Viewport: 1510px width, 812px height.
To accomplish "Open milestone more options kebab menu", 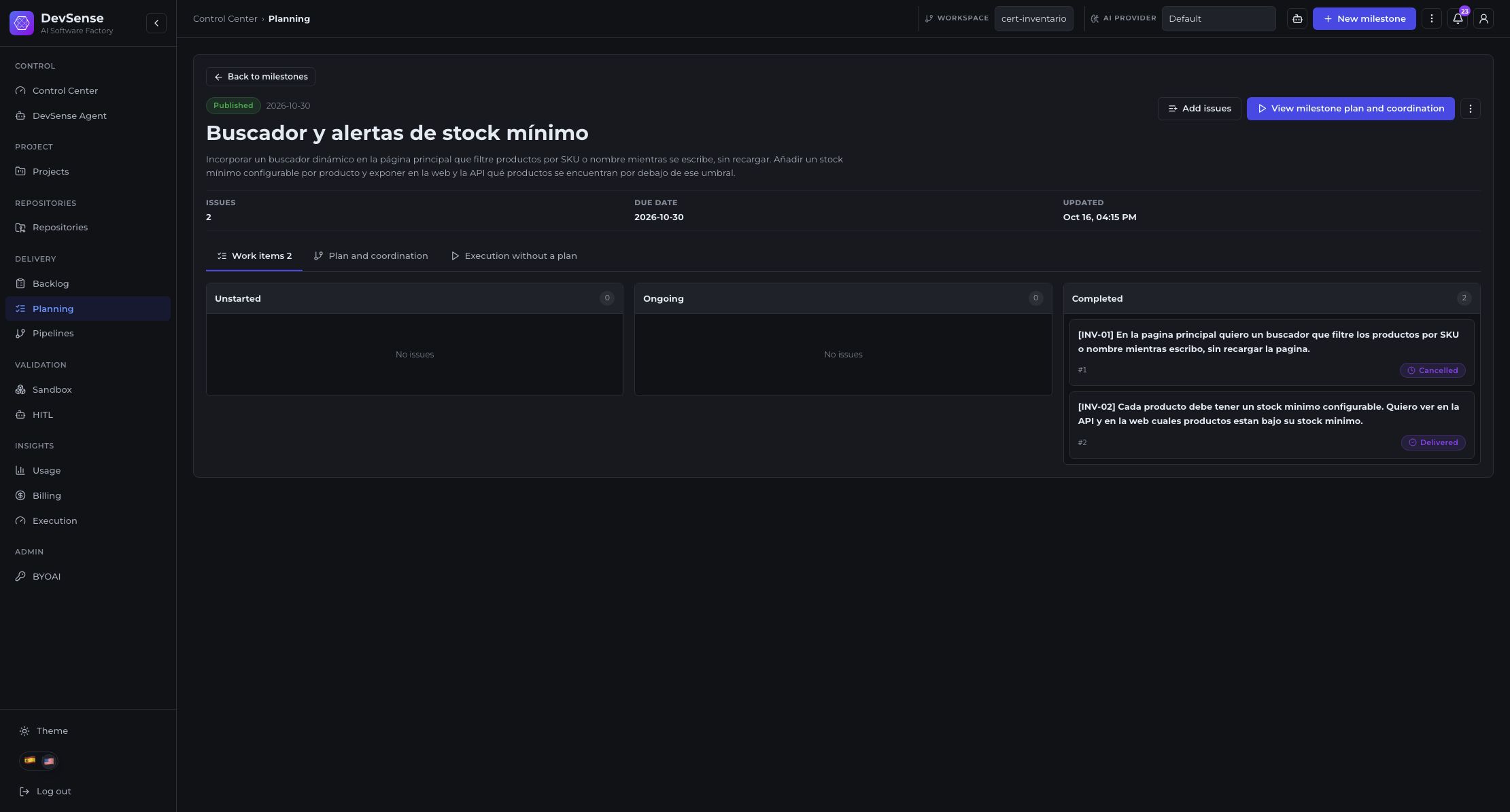I will (x=1471, y=109).
